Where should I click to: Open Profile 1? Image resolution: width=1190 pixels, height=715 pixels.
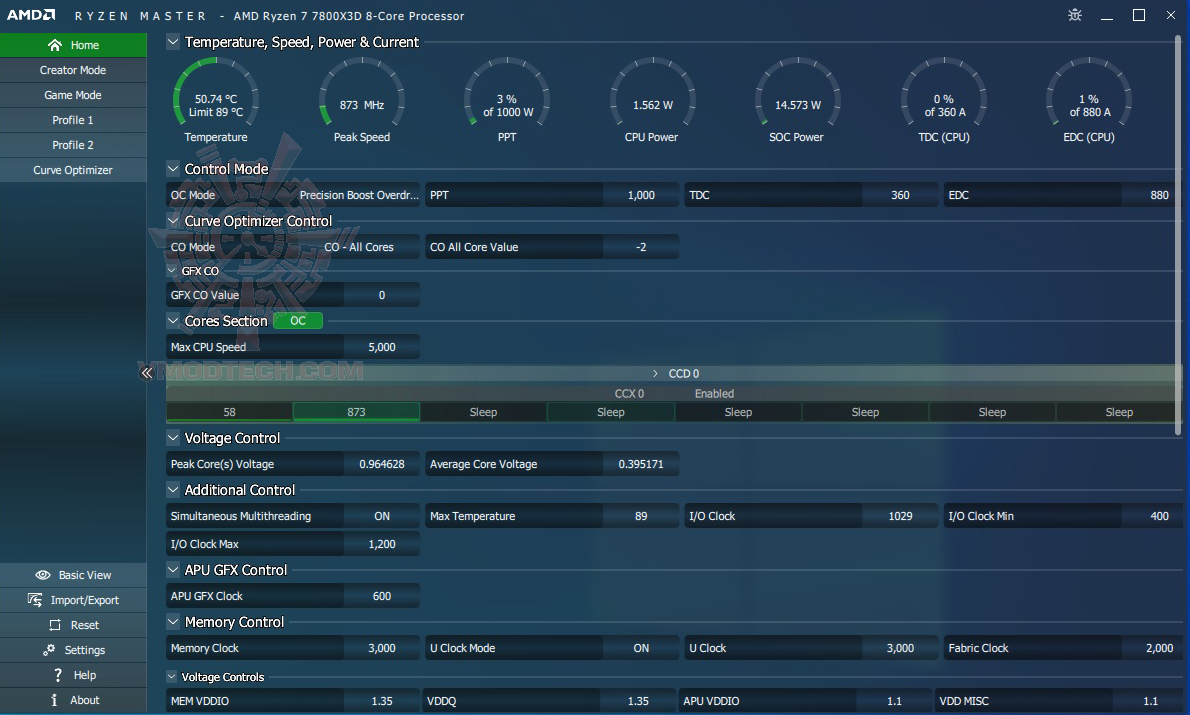[74, 120]
